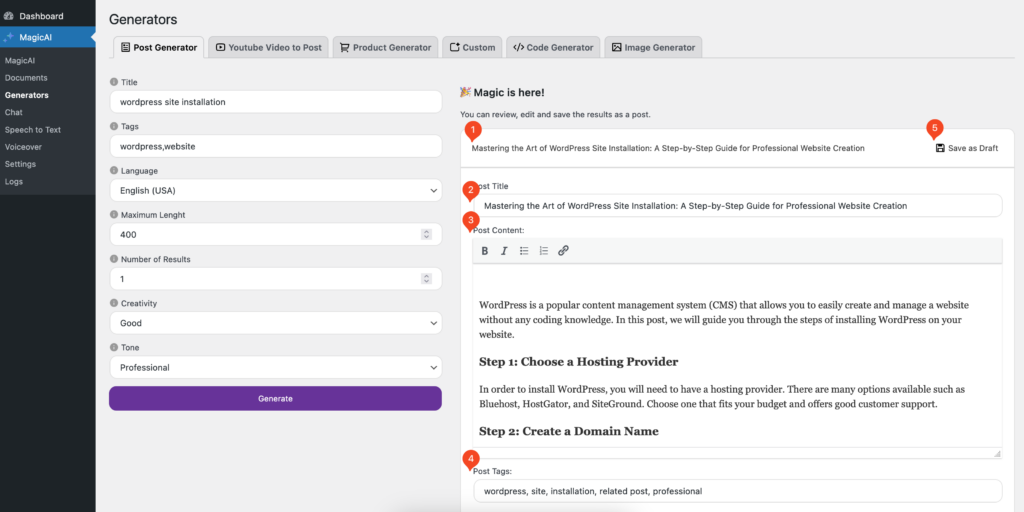The height and width of the screenshot is (512, 1024).
Task: Click the Number of Results stepper
Action: (426, 279)
